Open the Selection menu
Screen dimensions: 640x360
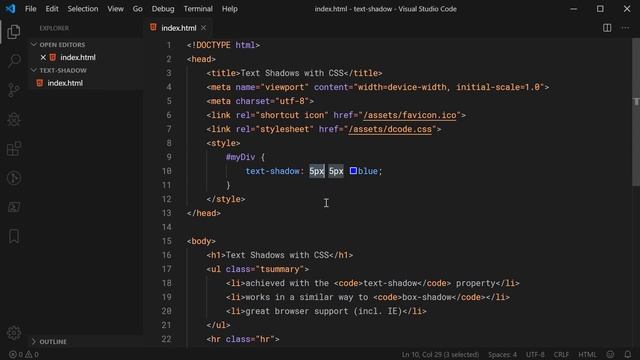point(83,9)
